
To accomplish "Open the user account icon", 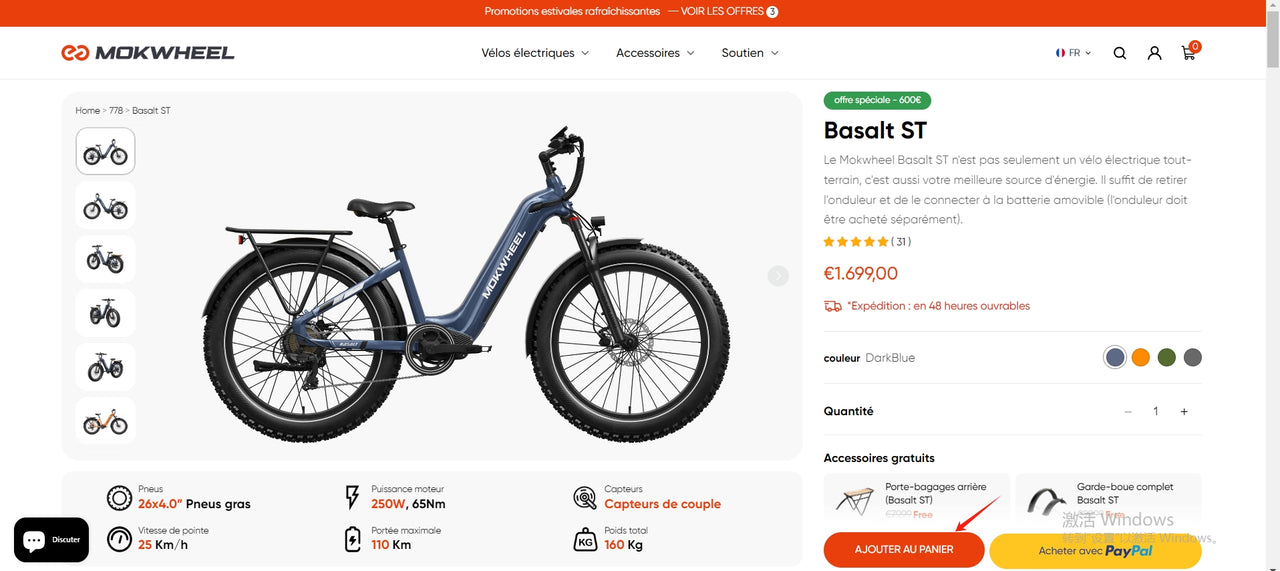I will tap(1154, 53).
